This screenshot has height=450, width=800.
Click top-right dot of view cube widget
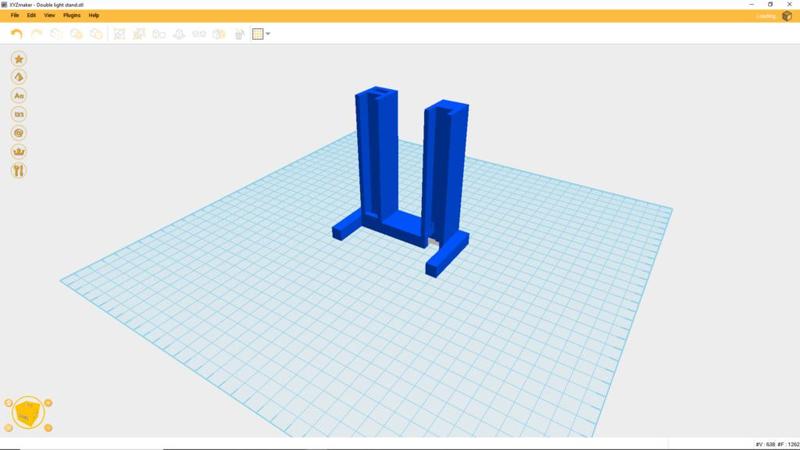[48, 403]
